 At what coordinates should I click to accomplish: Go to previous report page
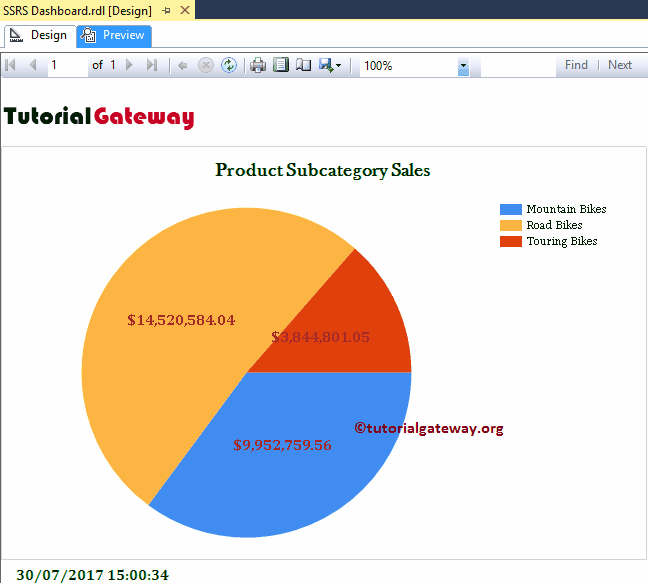coord(33,65)
